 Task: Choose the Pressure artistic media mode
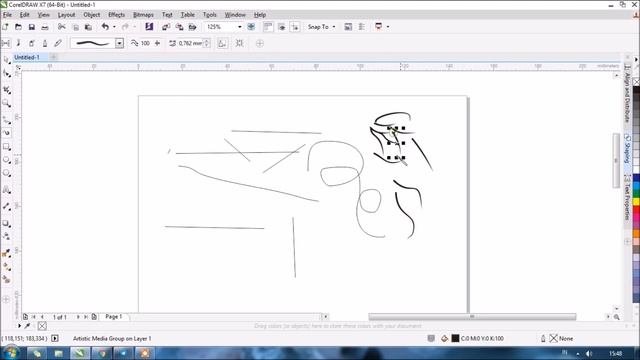point(58,43)
